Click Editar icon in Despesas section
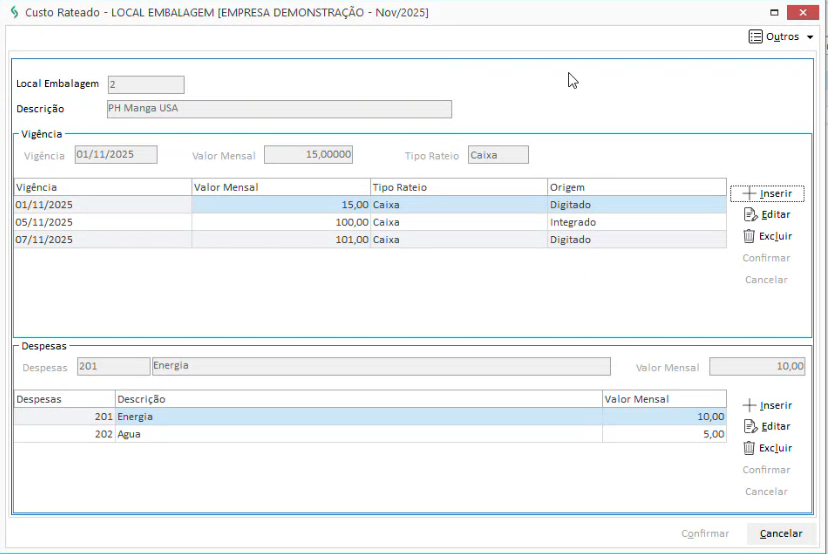 pos(749,427)
